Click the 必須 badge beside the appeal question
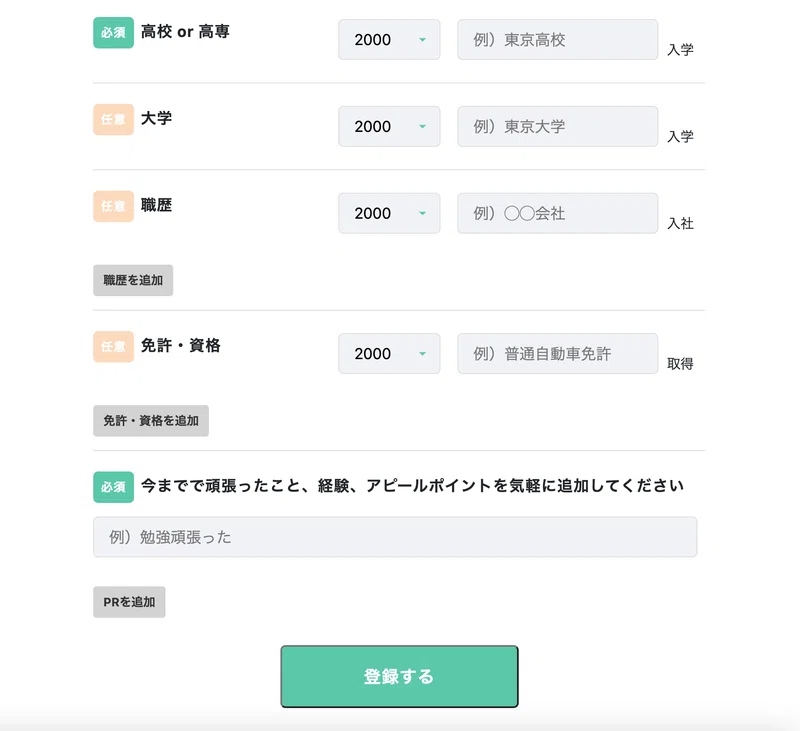This screenshot has width=800, height=731. [x=113, y=486]
